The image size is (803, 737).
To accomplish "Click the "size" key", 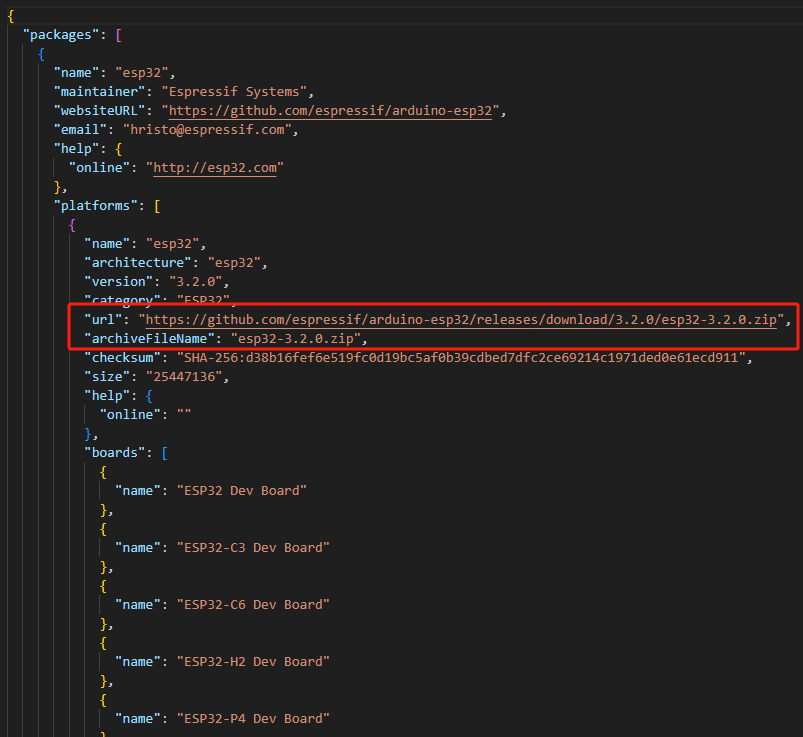I will coord(107,376).
